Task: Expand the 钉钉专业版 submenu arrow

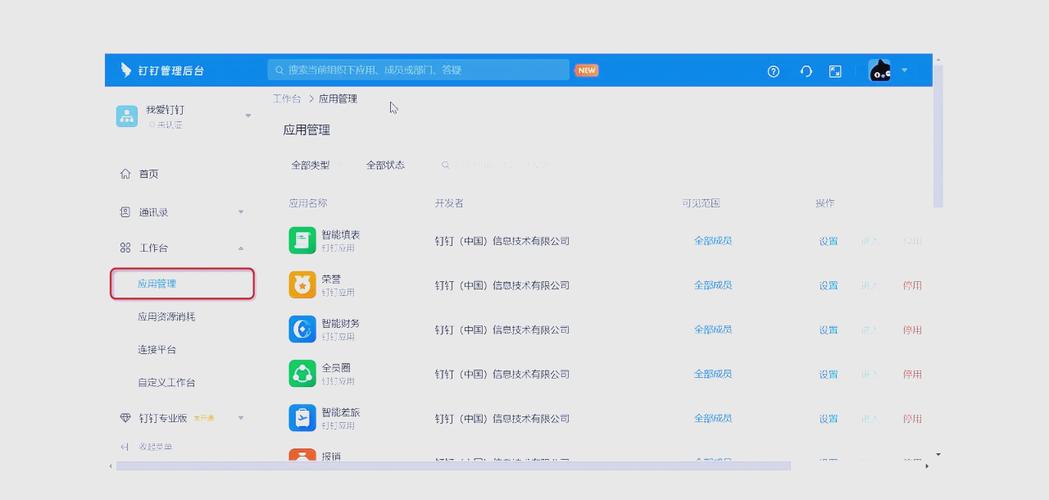Action: coord(241,418)
